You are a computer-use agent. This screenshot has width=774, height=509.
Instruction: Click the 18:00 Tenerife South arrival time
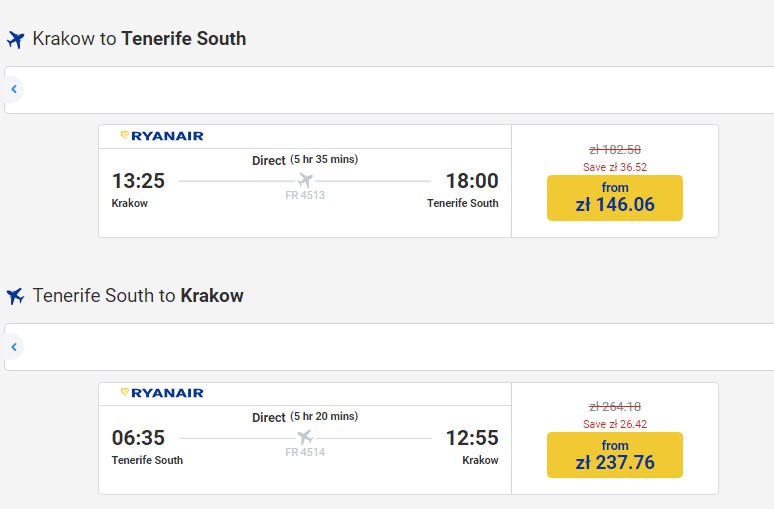click(x=471, y=181)
